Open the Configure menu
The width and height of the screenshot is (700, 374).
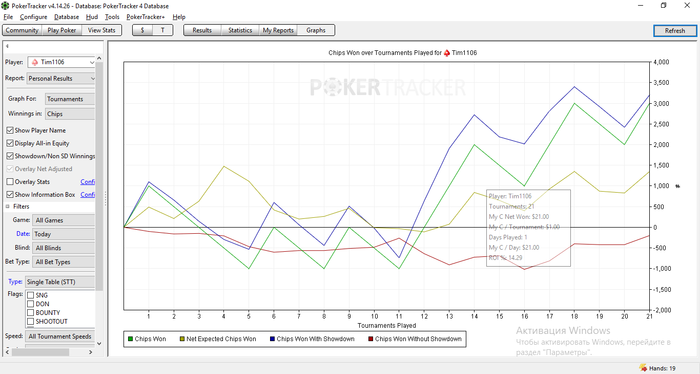coord(33,17)
